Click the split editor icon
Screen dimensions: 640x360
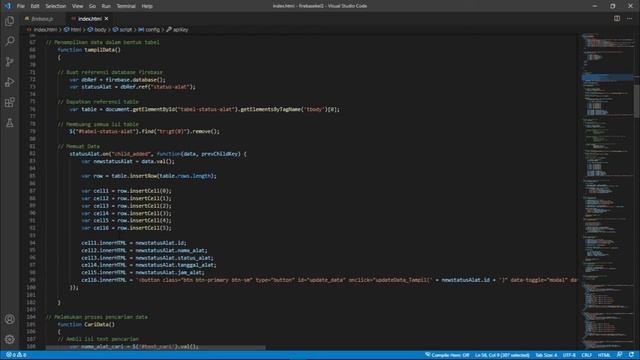(x=617, y=19)
